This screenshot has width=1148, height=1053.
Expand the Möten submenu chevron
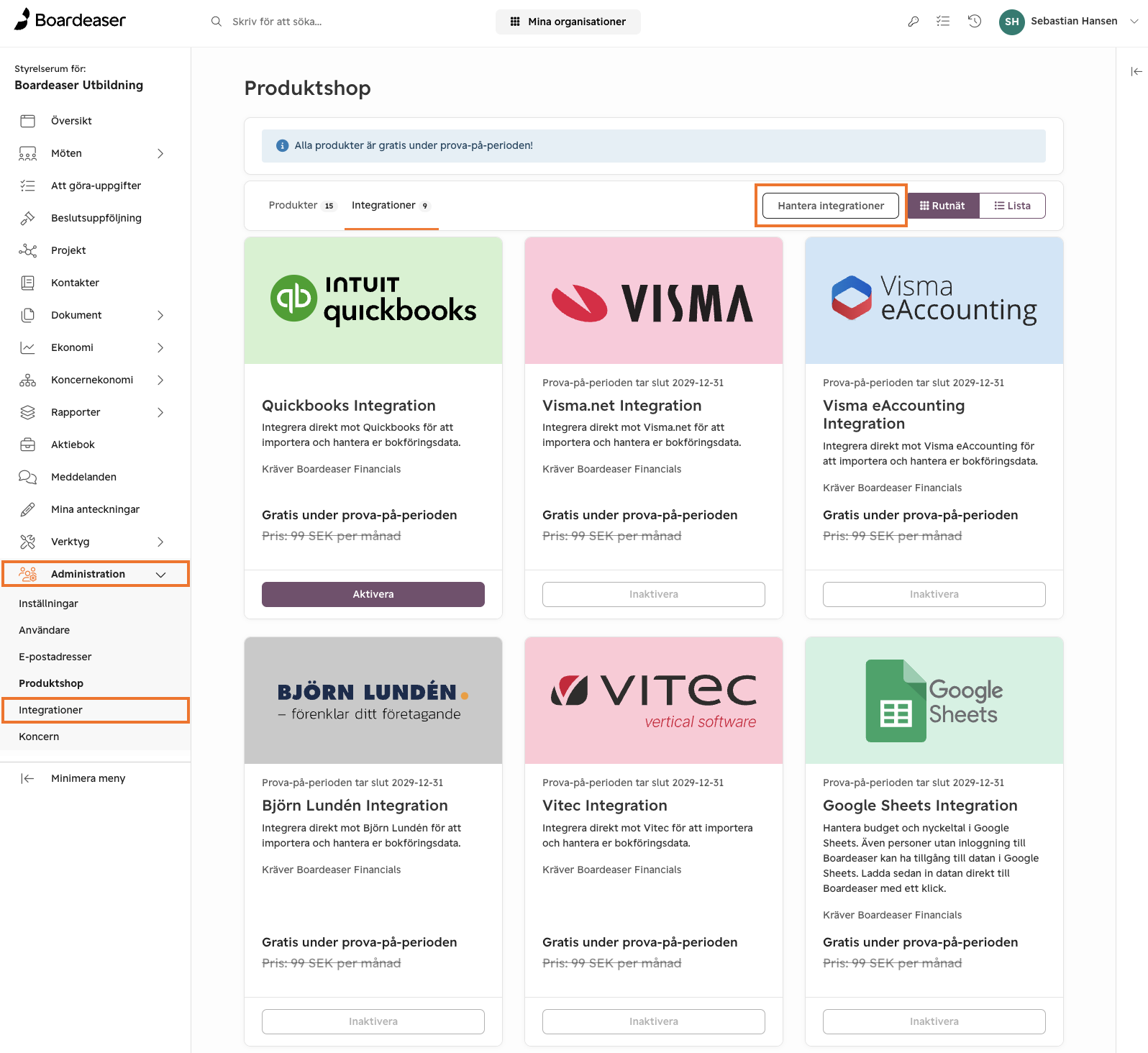click(160, 153)
